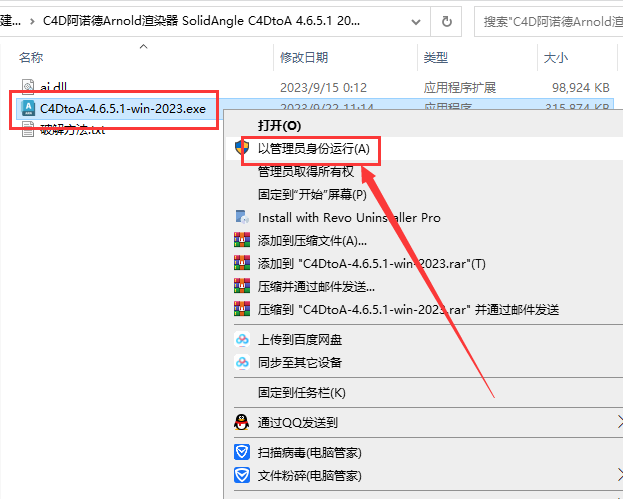Select 管理员取得所有权
Image resolution: width=623 pixels, height=499 pixels.
click(306, 172)
